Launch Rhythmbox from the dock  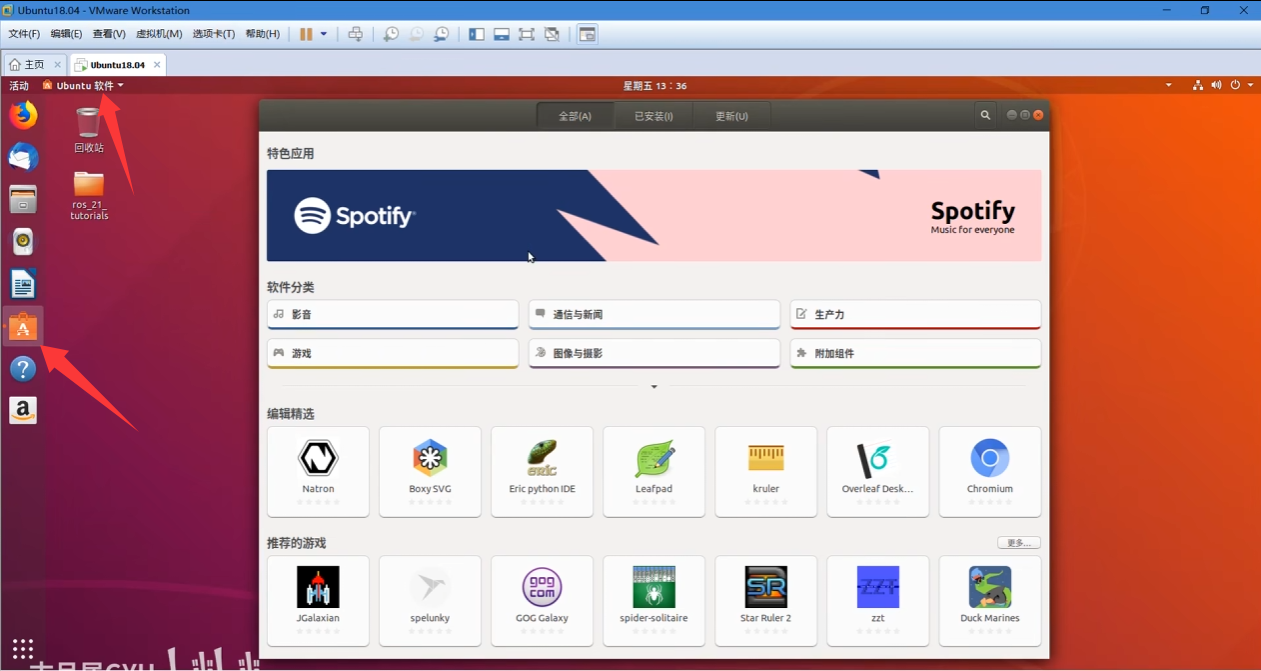(x=23, y=242)
